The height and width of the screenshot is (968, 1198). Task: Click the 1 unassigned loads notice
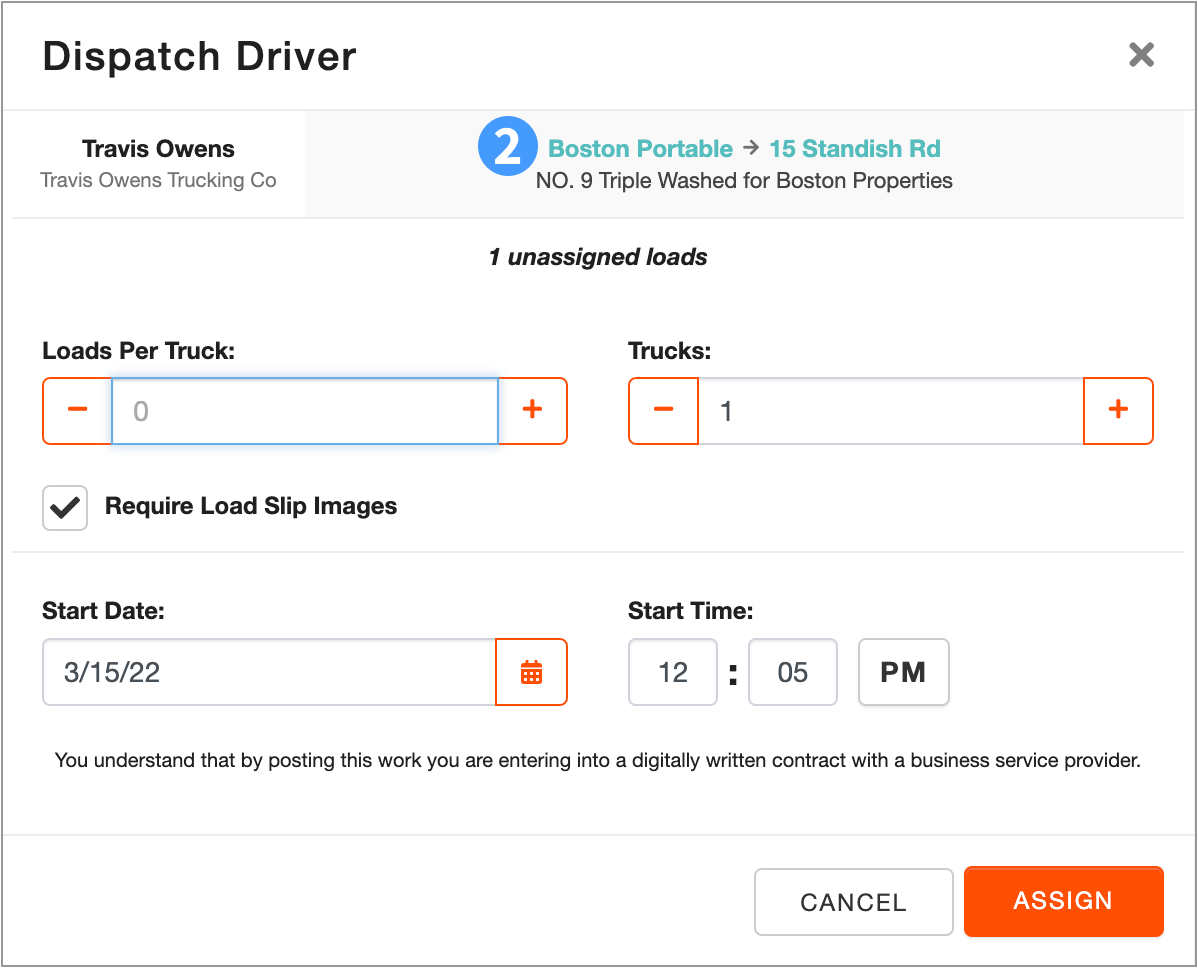pyautogui.click(x=598, y=257)
